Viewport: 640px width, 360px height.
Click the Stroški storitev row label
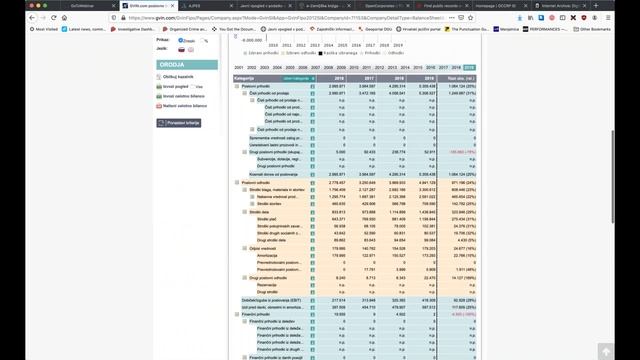point(269,204)
